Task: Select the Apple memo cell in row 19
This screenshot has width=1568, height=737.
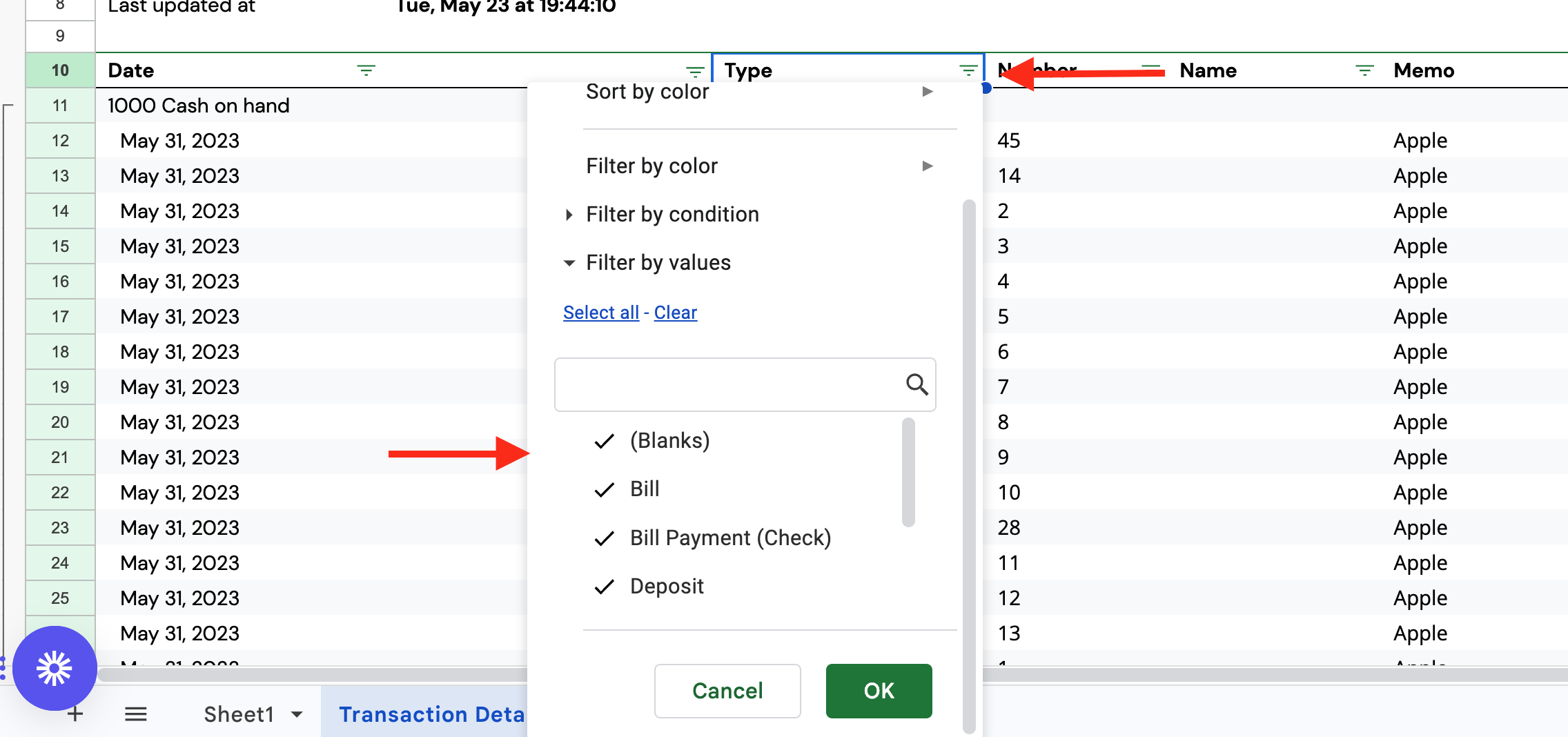Action: pos(1476,387)
